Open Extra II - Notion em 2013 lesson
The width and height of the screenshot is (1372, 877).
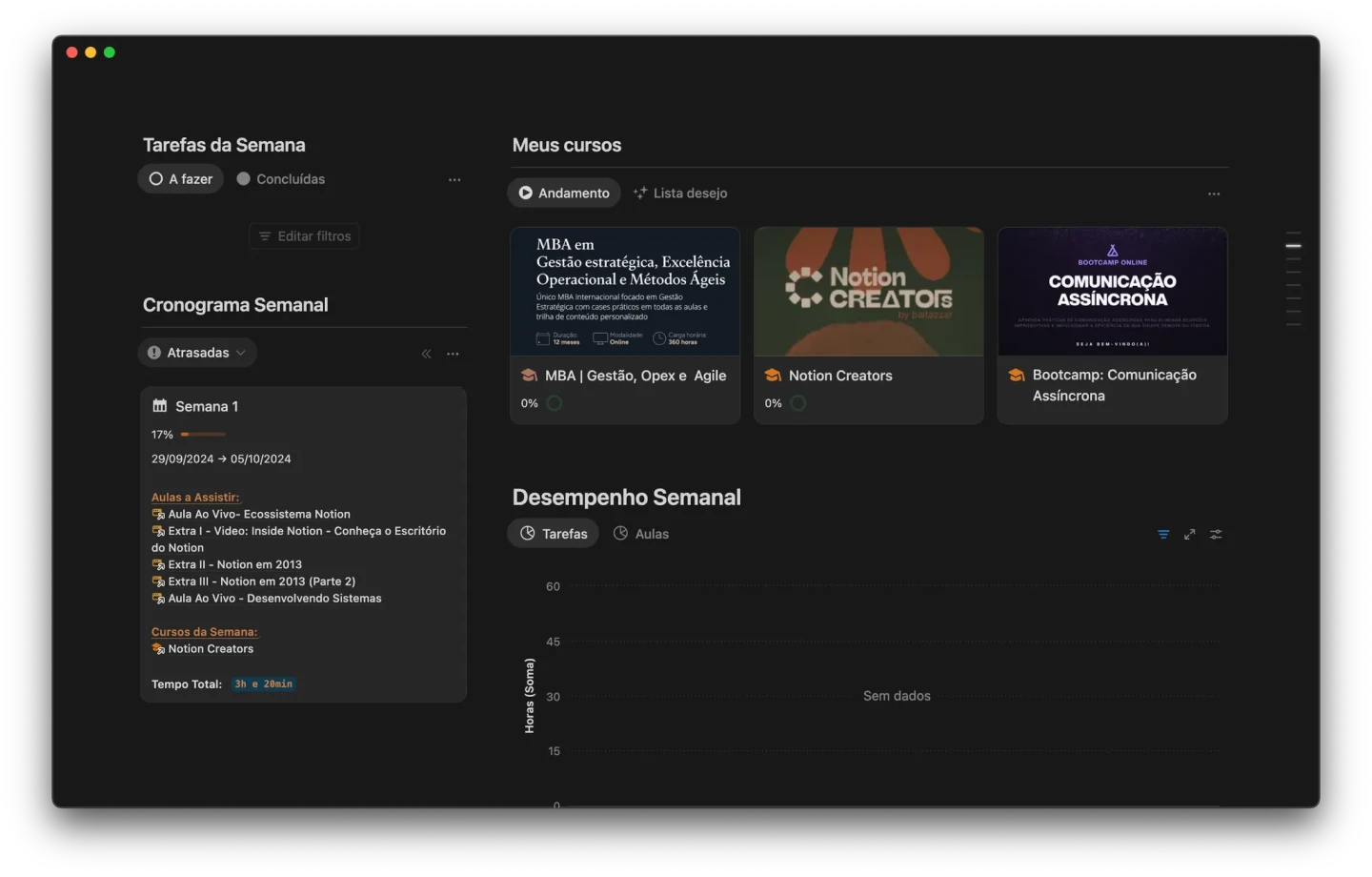click(235, 565)
